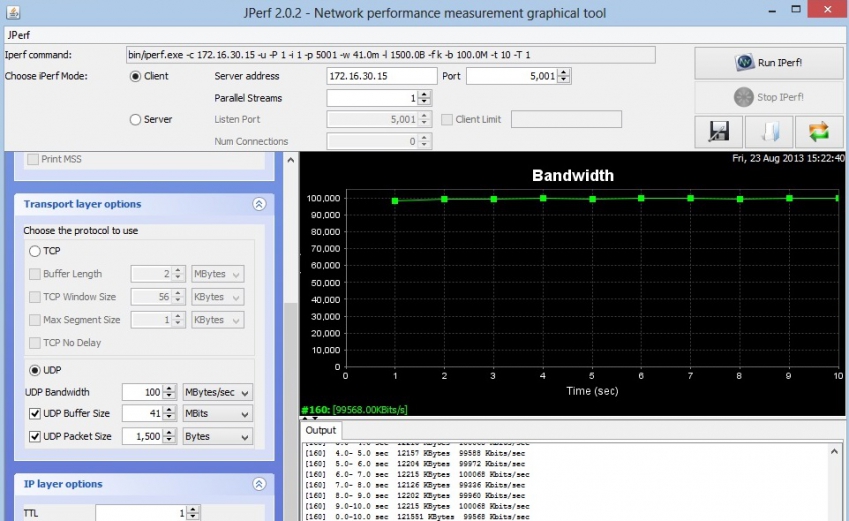Click the Run IPerf! button
Screen dimensions: 849x521
click(x=769, y=63)
